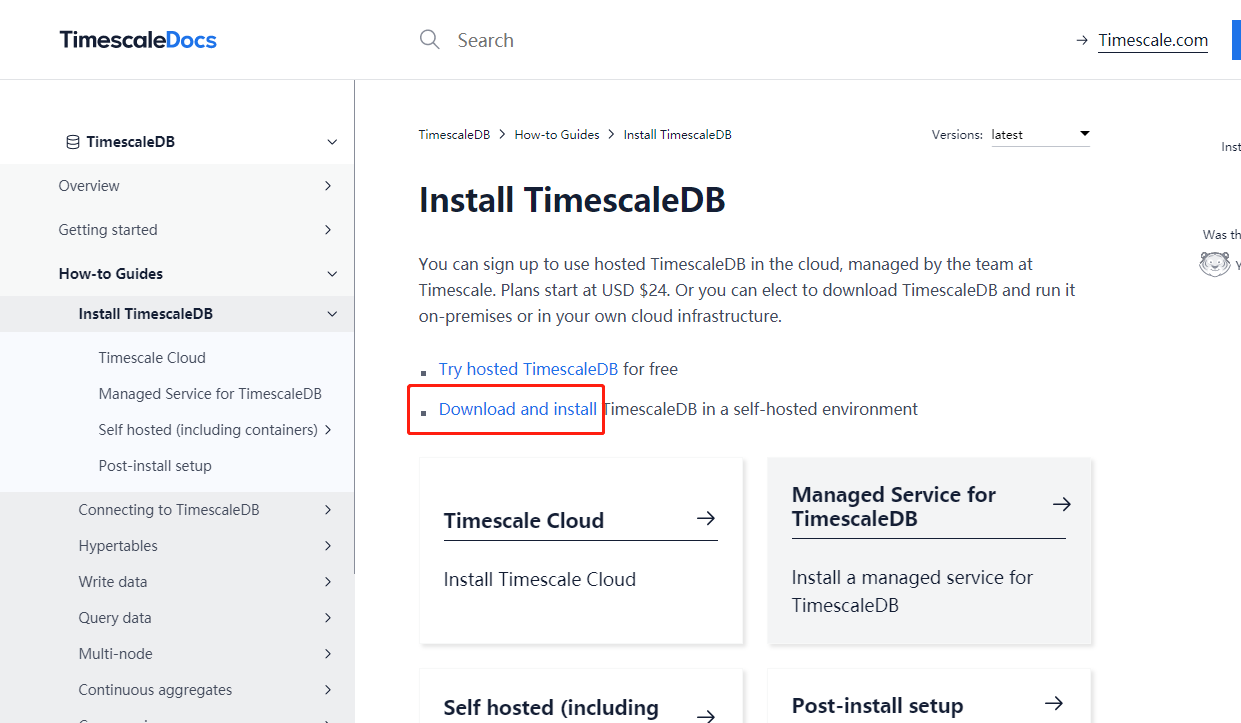Select Getting started in the sidebar

pyautogui.click(x=108, y=230)
